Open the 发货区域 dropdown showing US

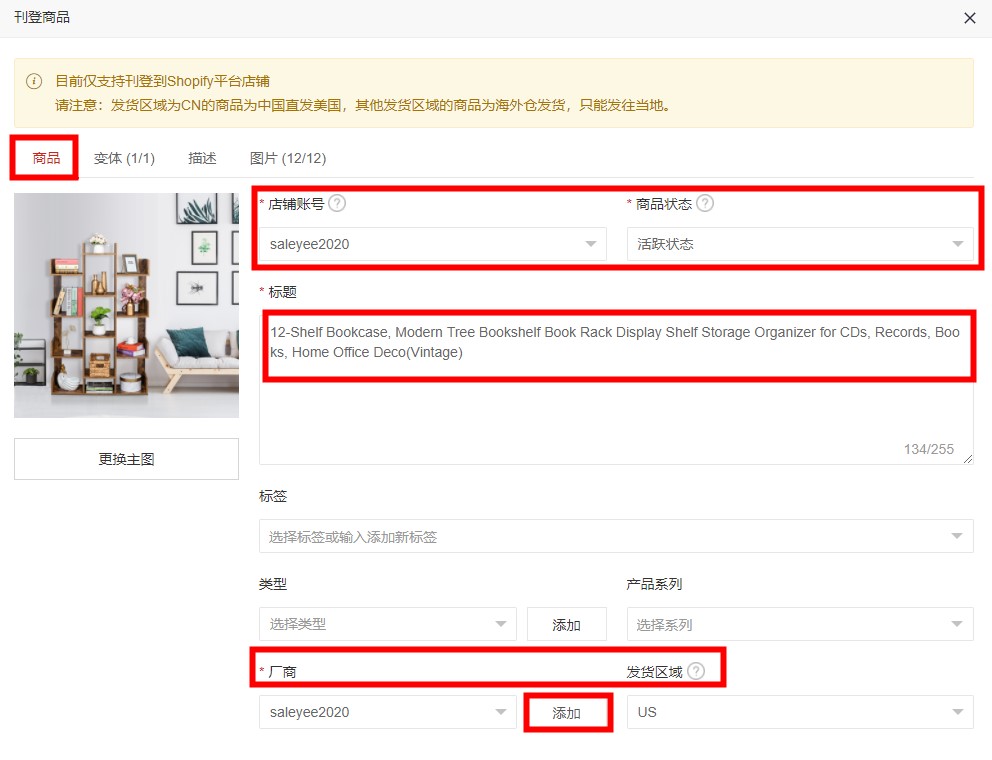coord(800,712)
